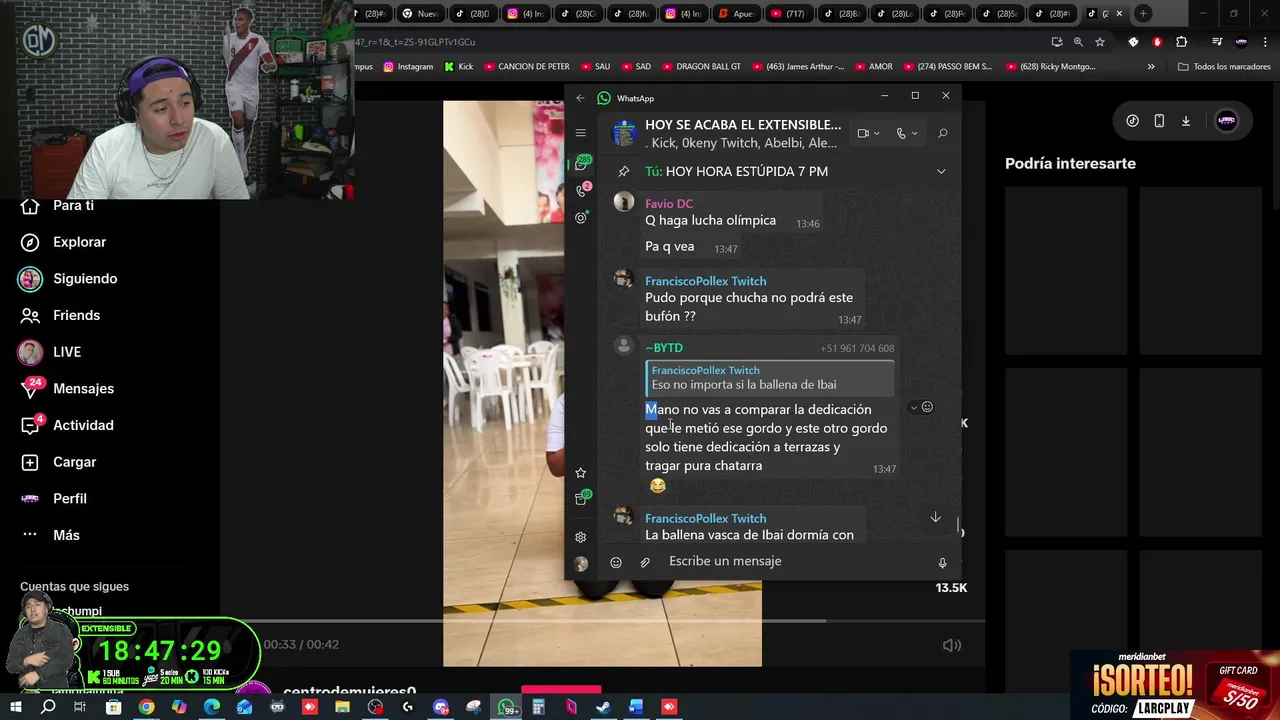Click TikTok phone app icon top right
This screenshot has height=720, width=1280.
[x=1159, y=121]
